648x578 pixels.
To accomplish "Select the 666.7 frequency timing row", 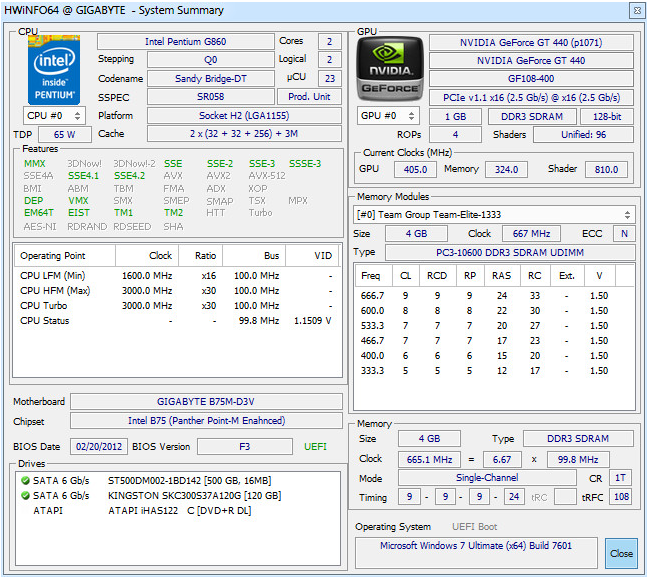I will click(494, 296).
